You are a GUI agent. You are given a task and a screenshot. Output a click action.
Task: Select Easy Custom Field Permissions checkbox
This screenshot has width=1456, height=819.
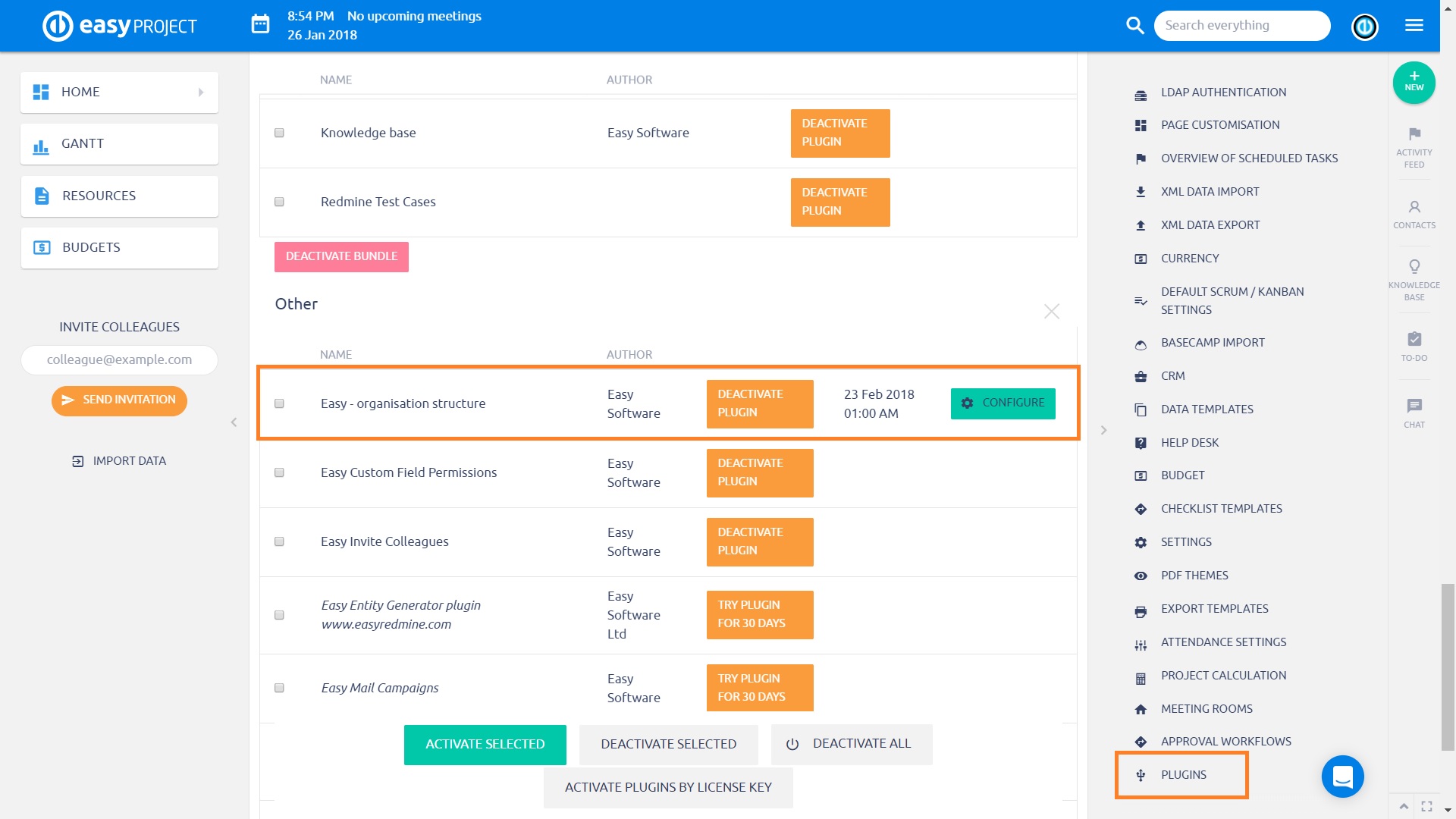[x=279, y=472]
